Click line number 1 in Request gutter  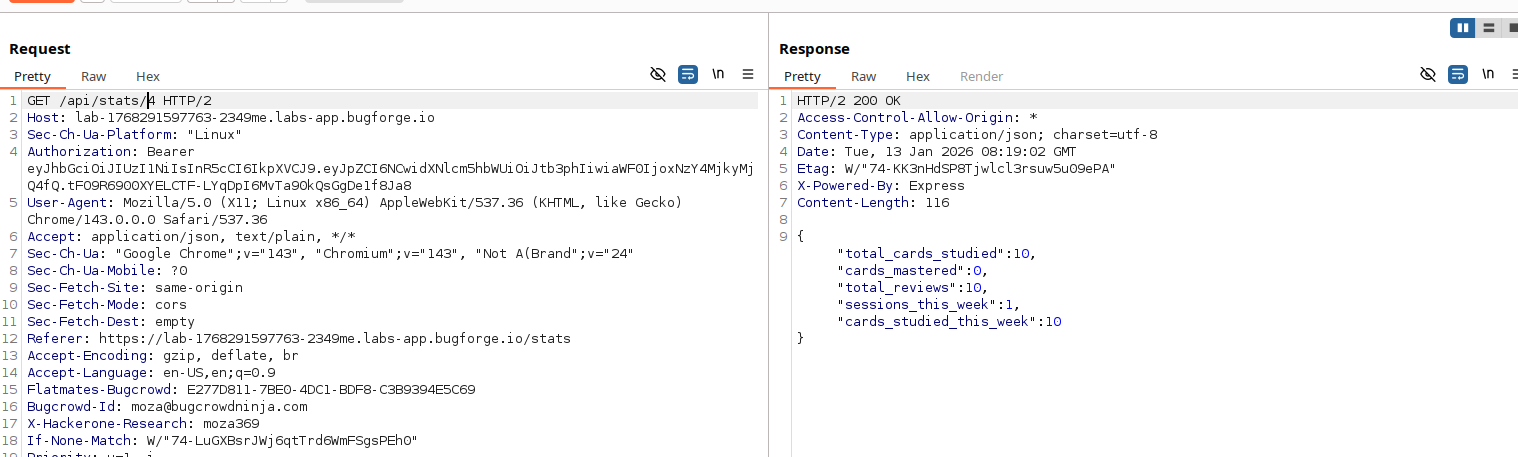pos(13,101)
